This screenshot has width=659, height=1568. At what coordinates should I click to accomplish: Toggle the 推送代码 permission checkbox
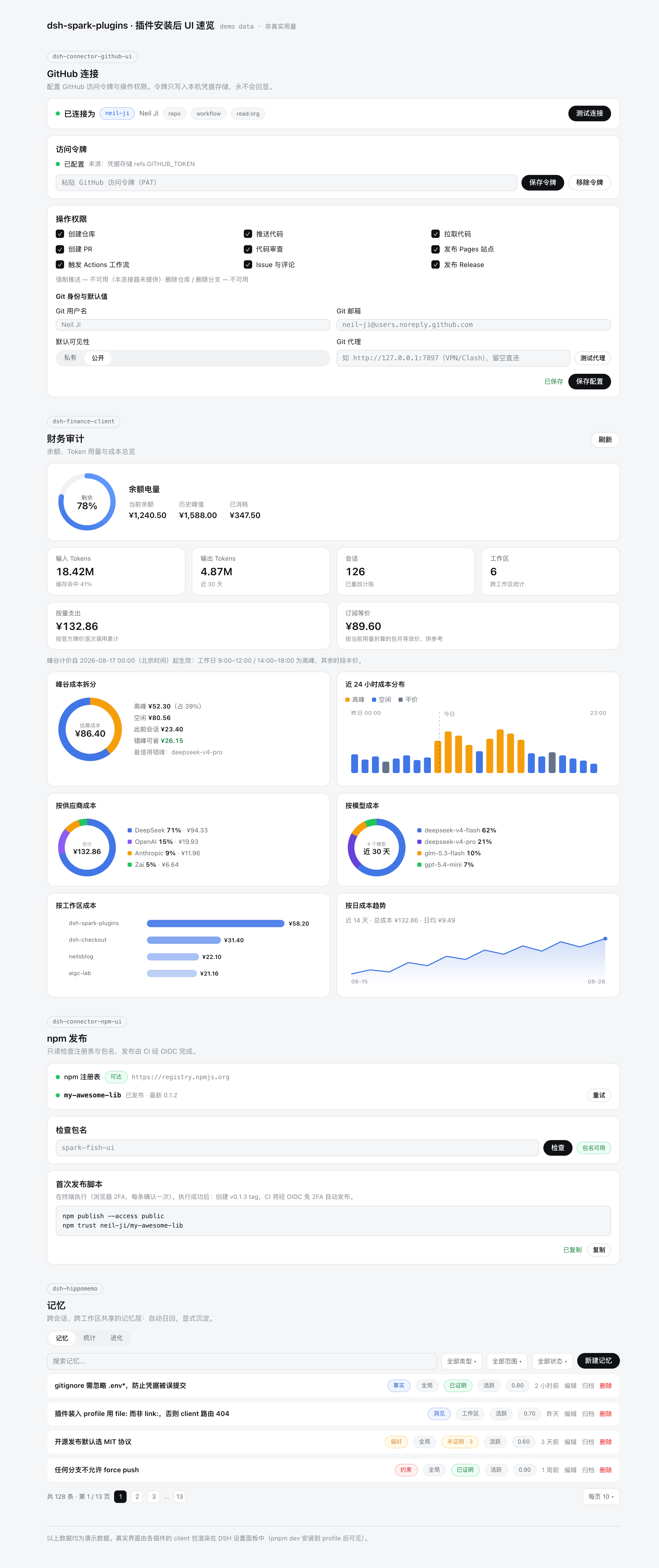point(248,234)
